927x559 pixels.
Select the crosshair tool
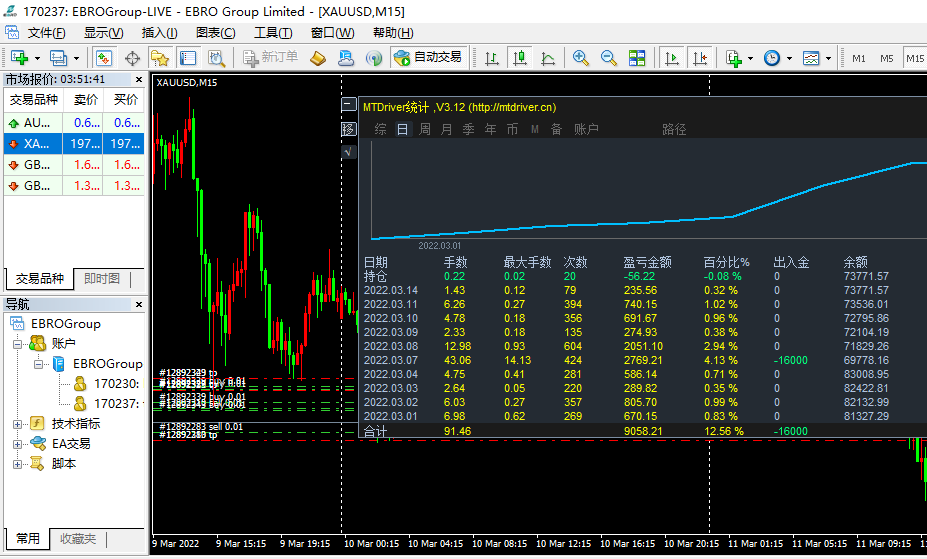coord(132,57)
